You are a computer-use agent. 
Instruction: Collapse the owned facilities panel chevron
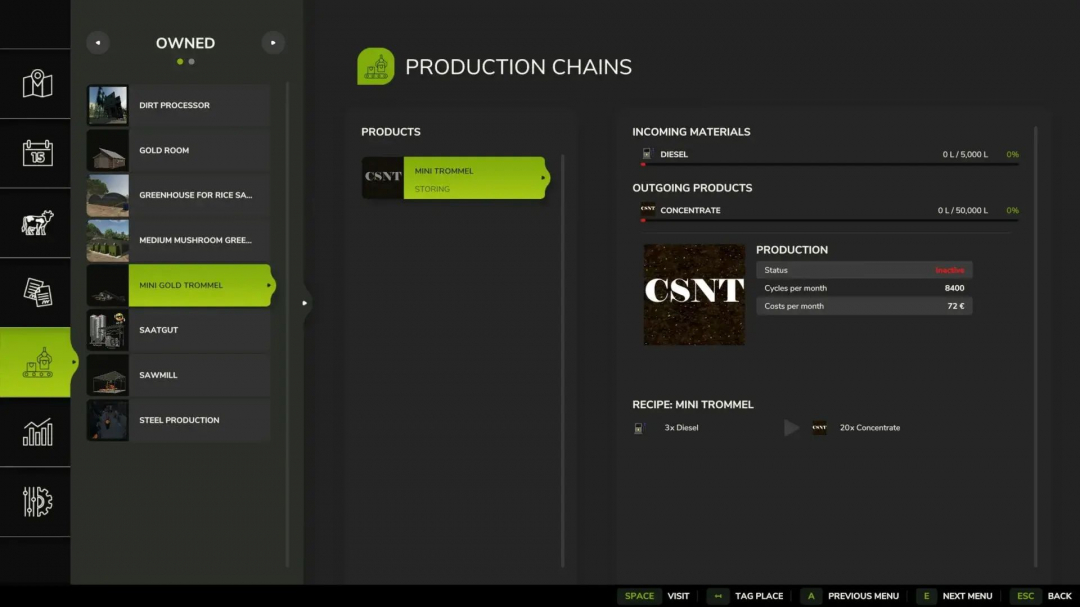(305, 302)
